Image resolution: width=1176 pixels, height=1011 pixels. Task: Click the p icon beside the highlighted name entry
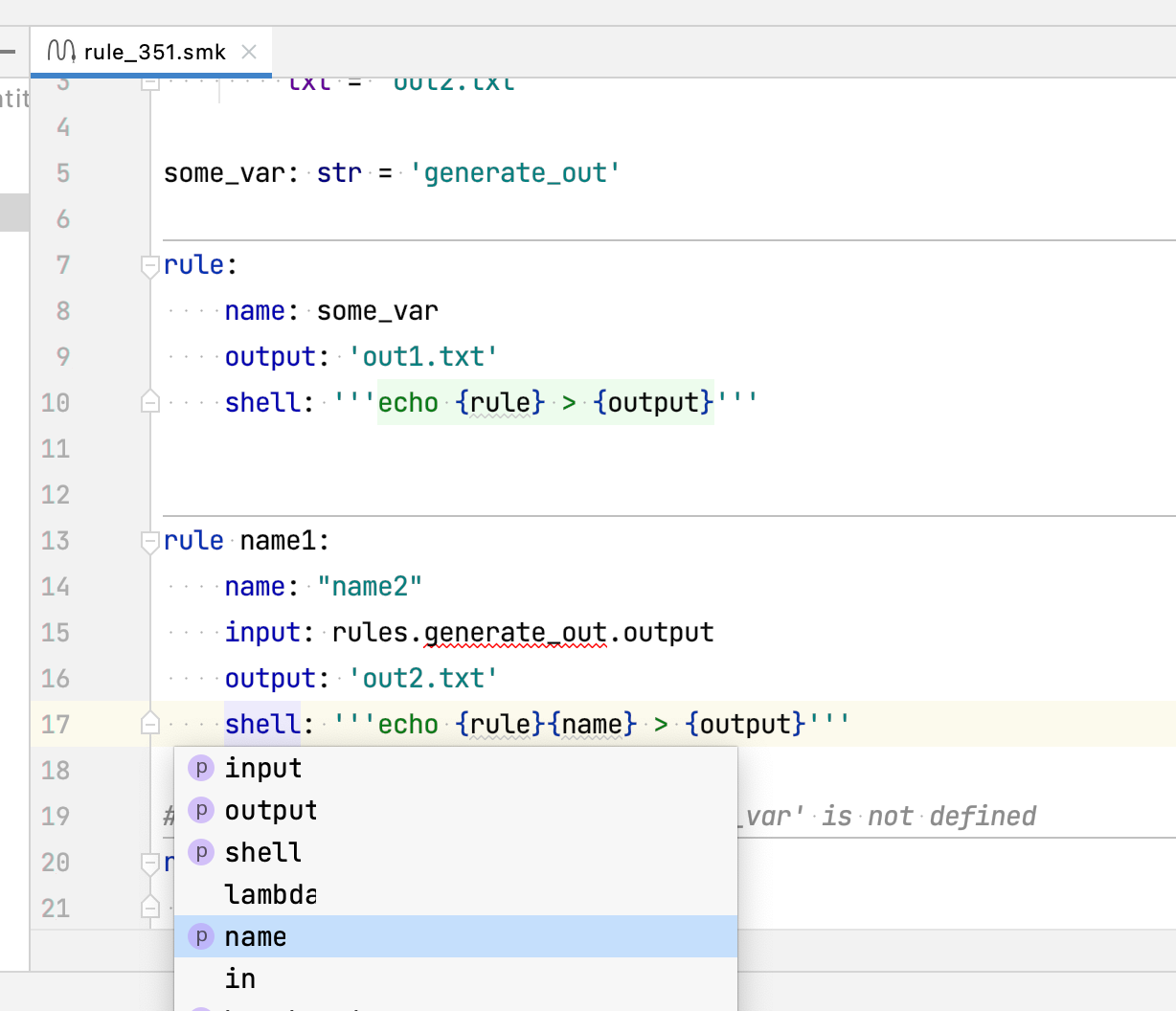pos(201,936)
